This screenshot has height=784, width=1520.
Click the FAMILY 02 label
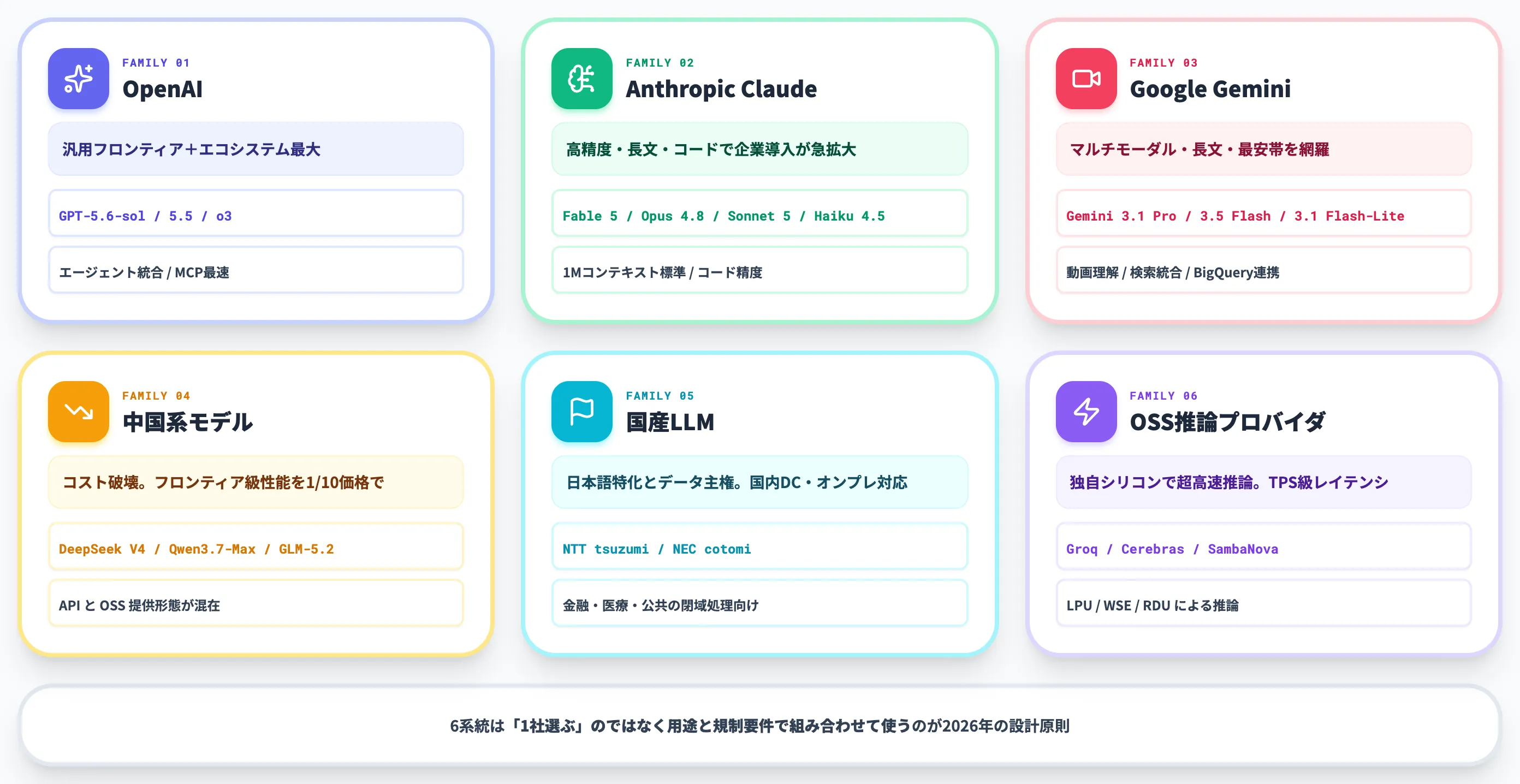[x=660, y=63]
